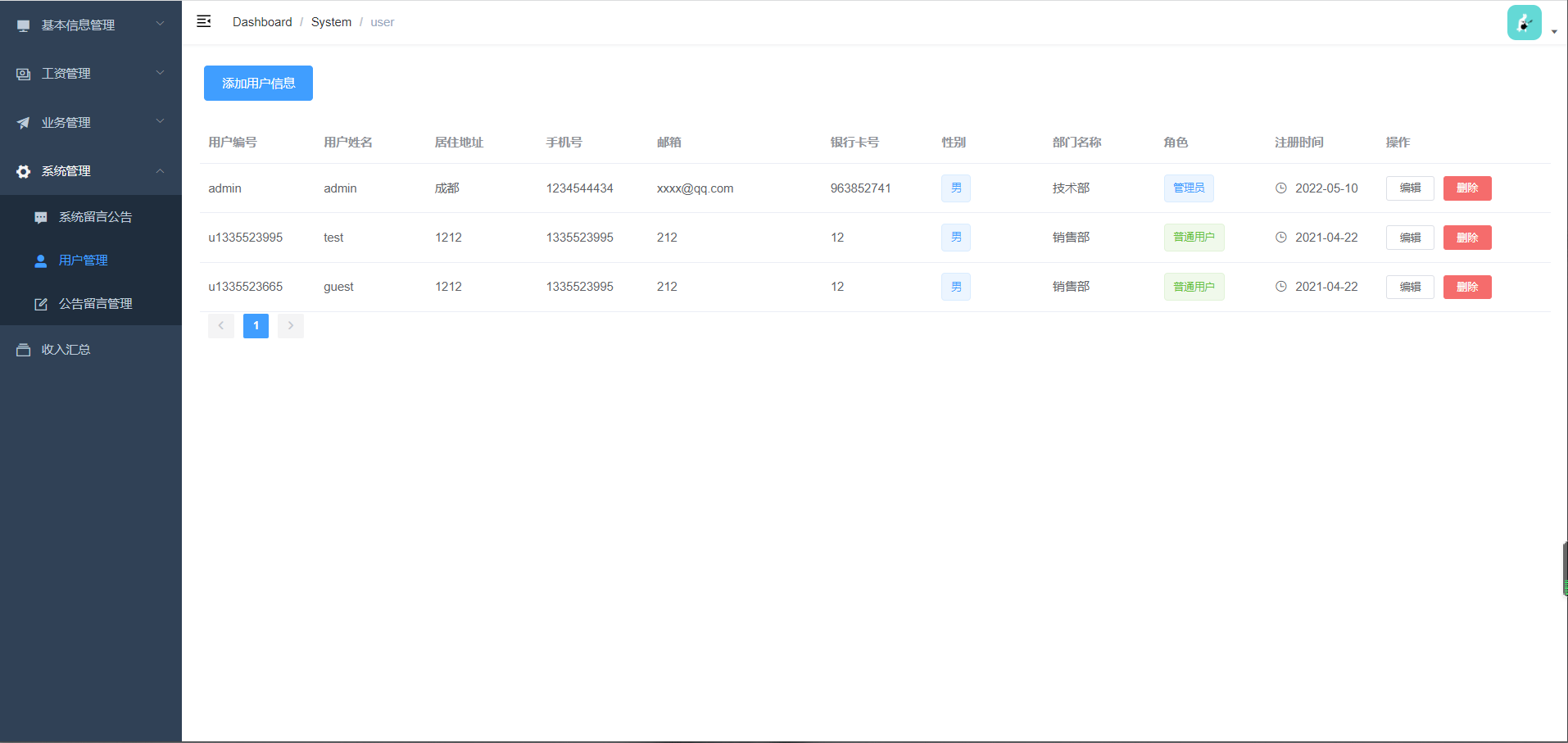
Task: Click 删除 for user test
Action: tap(1467, 238)
